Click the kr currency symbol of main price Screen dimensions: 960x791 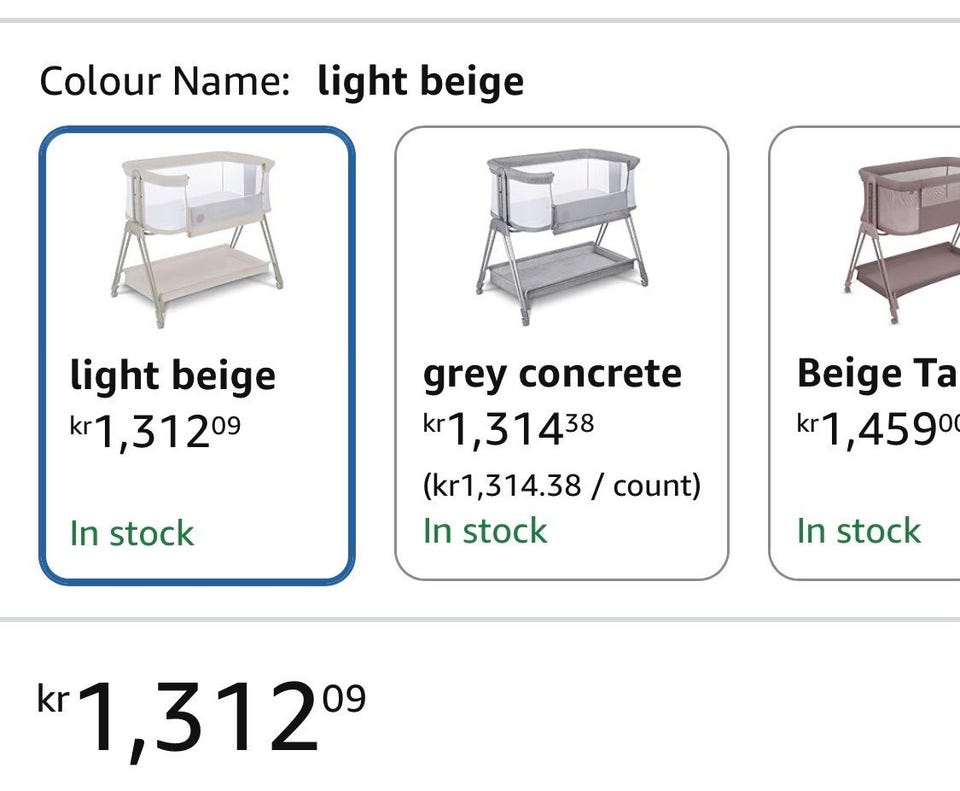(52, 698)
